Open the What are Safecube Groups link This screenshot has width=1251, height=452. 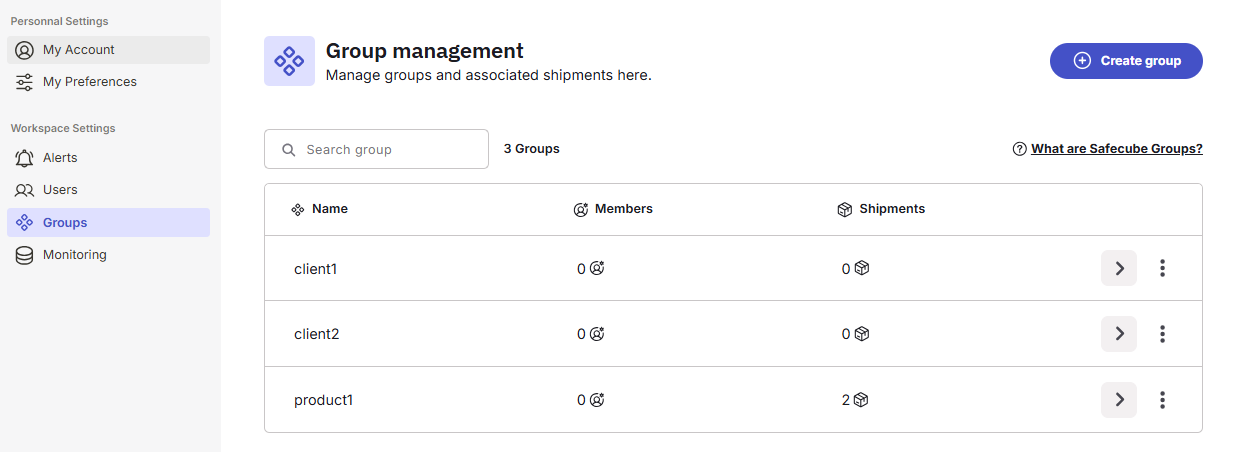click(x=1116, y=149)
